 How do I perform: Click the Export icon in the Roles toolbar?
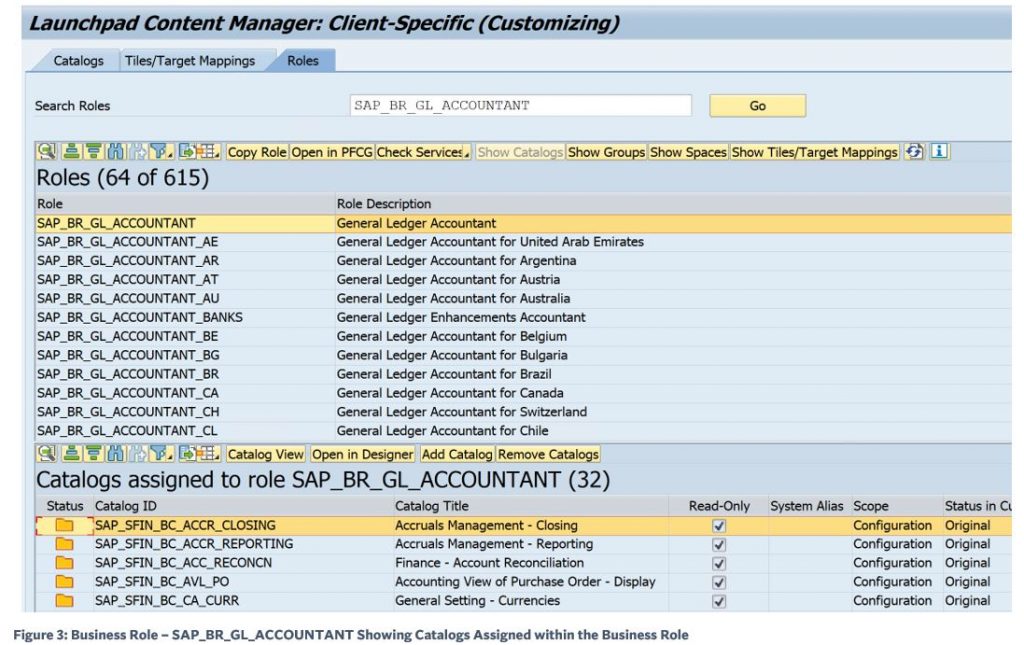187,151
